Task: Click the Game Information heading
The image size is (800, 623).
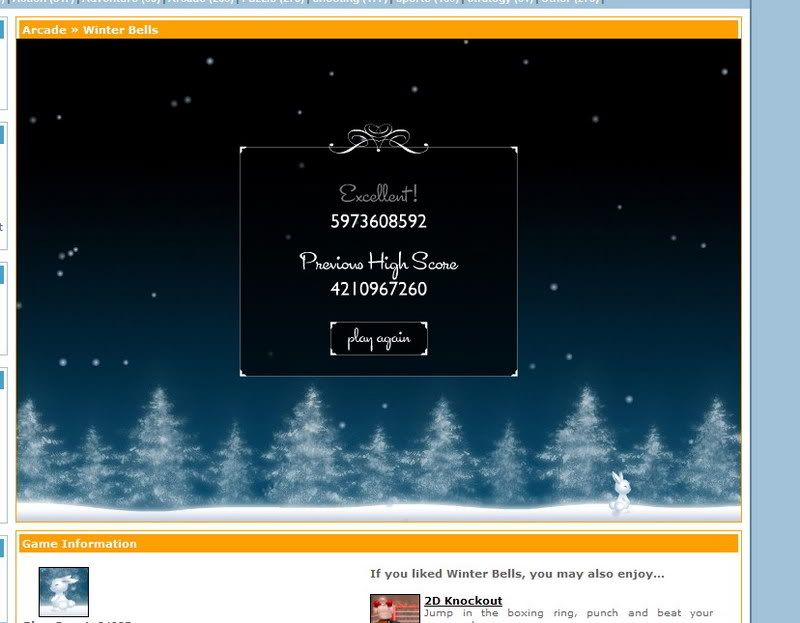Action: click(x=80, y=543)
